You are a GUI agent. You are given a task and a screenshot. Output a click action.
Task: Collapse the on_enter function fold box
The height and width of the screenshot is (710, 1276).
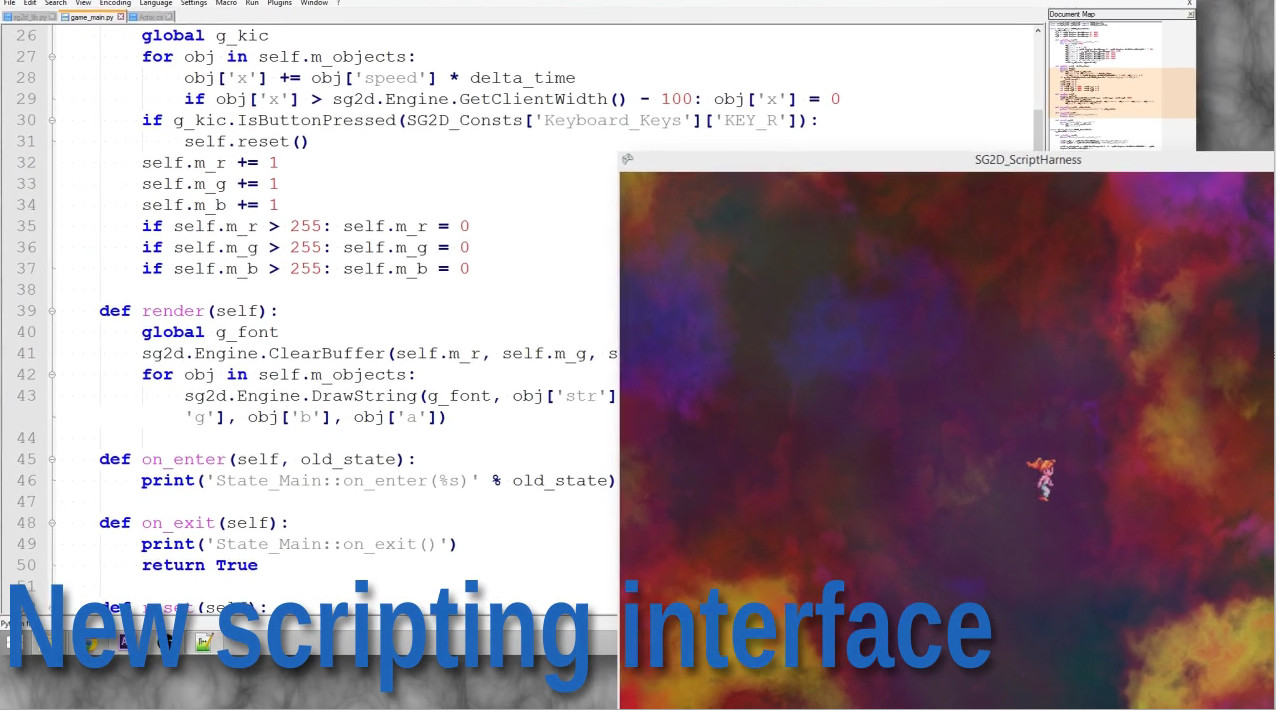pos(50,459)
